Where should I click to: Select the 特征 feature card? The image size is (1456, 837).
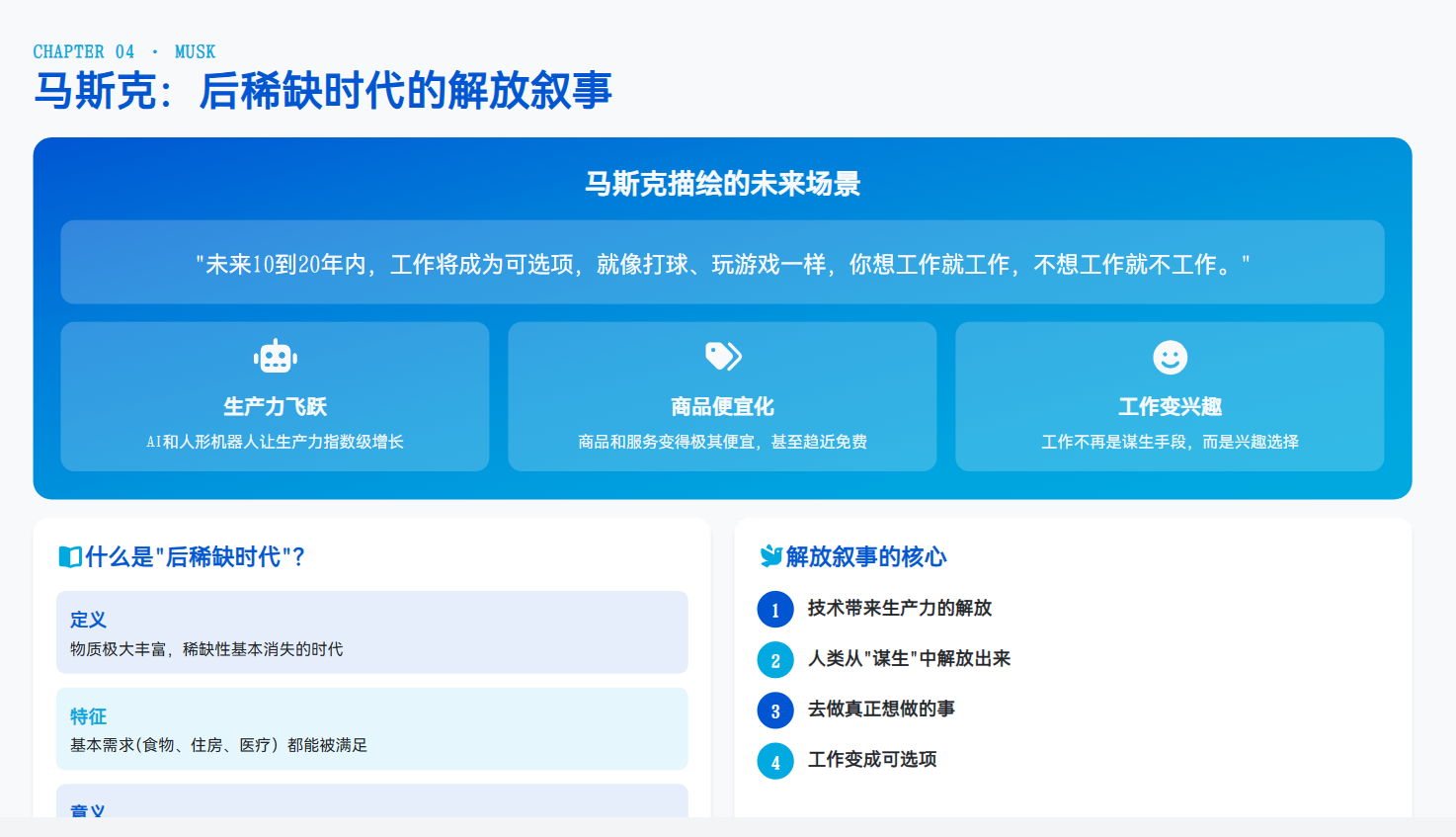coord(371,728)
